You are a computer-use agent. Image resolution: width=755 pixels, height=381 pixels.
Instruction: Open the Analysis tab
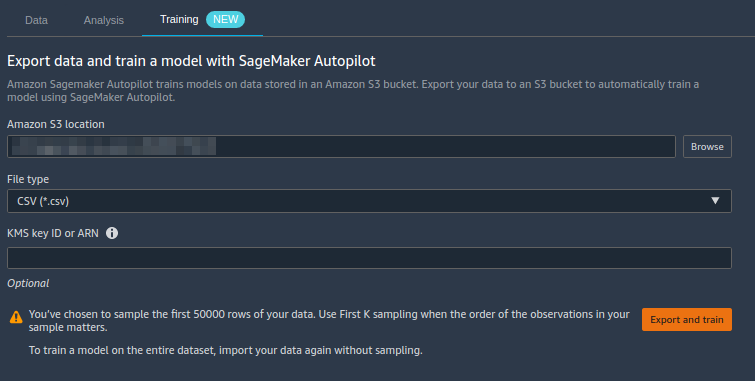[x=104, y=20]
